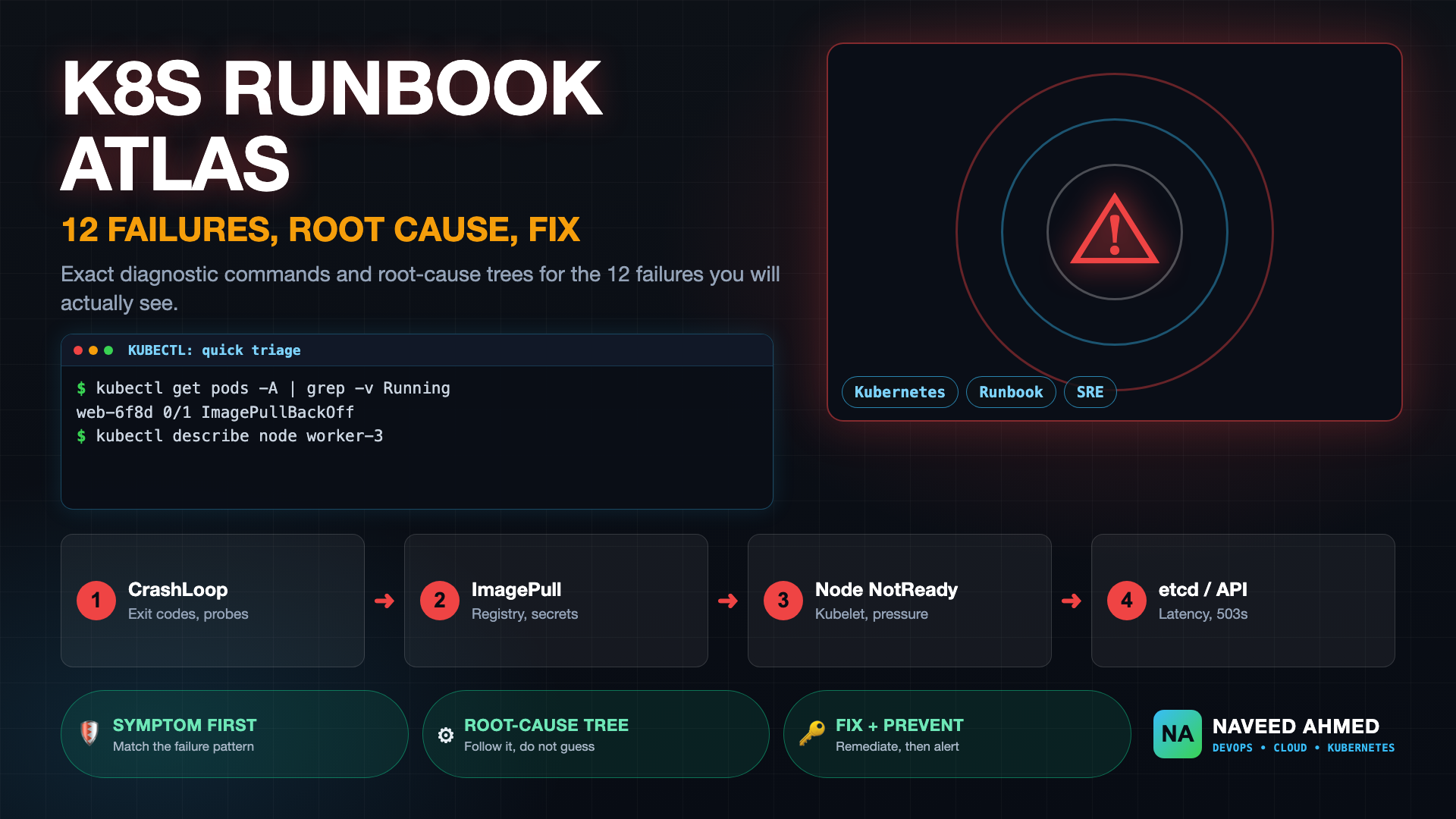1456x819 pixels.
Task: Click the NA logo badge
Action: pyautogui.click(x=1177, y=733)
